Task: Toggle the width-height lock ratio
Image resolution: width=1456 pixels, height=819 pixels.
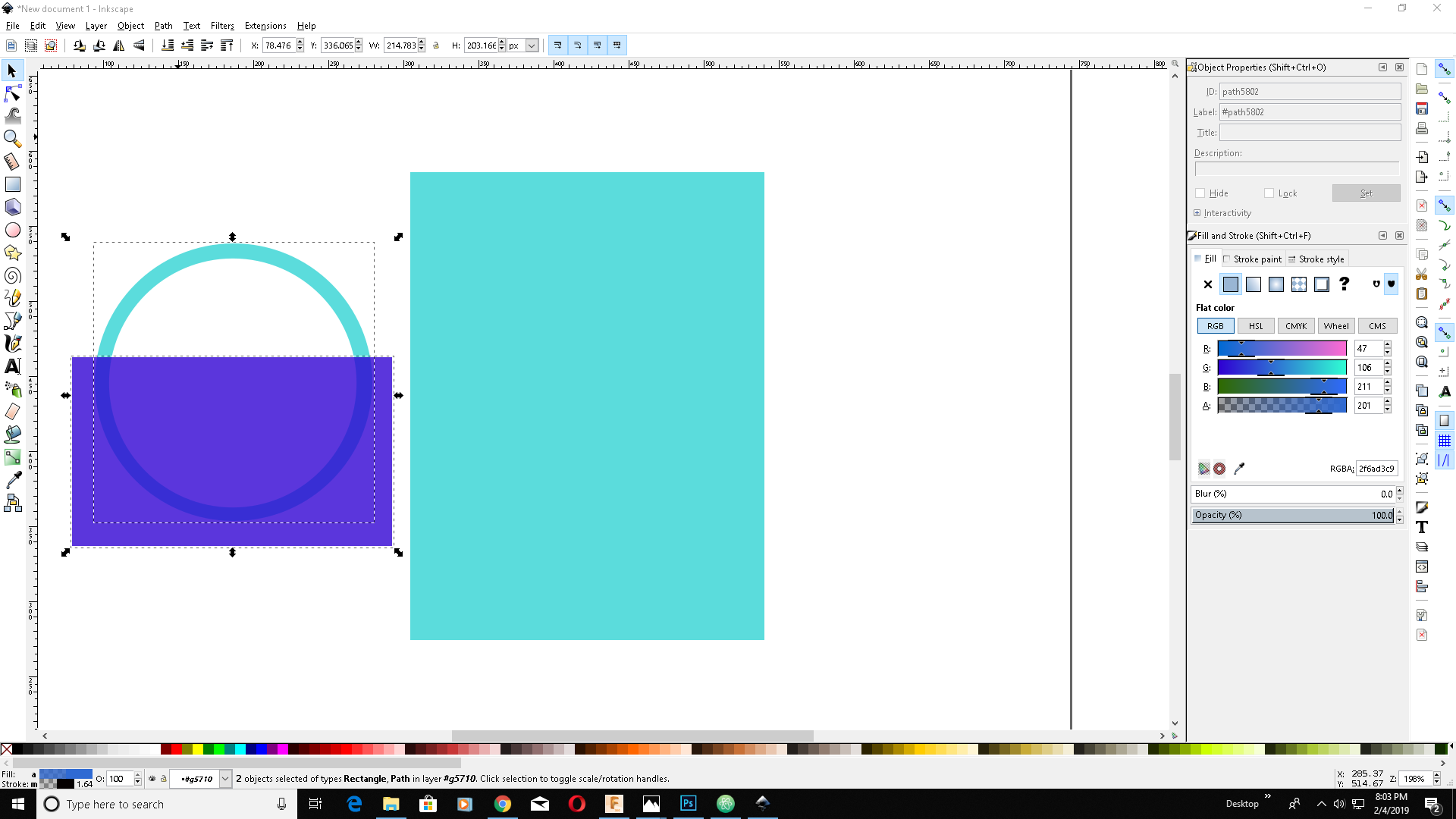Action: pos(436,45)
